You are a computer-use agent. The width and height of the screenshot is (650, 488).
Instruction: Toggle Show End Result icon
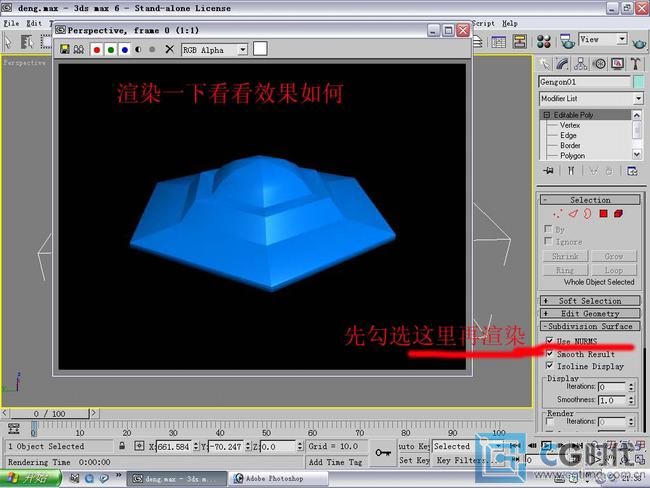571,171
